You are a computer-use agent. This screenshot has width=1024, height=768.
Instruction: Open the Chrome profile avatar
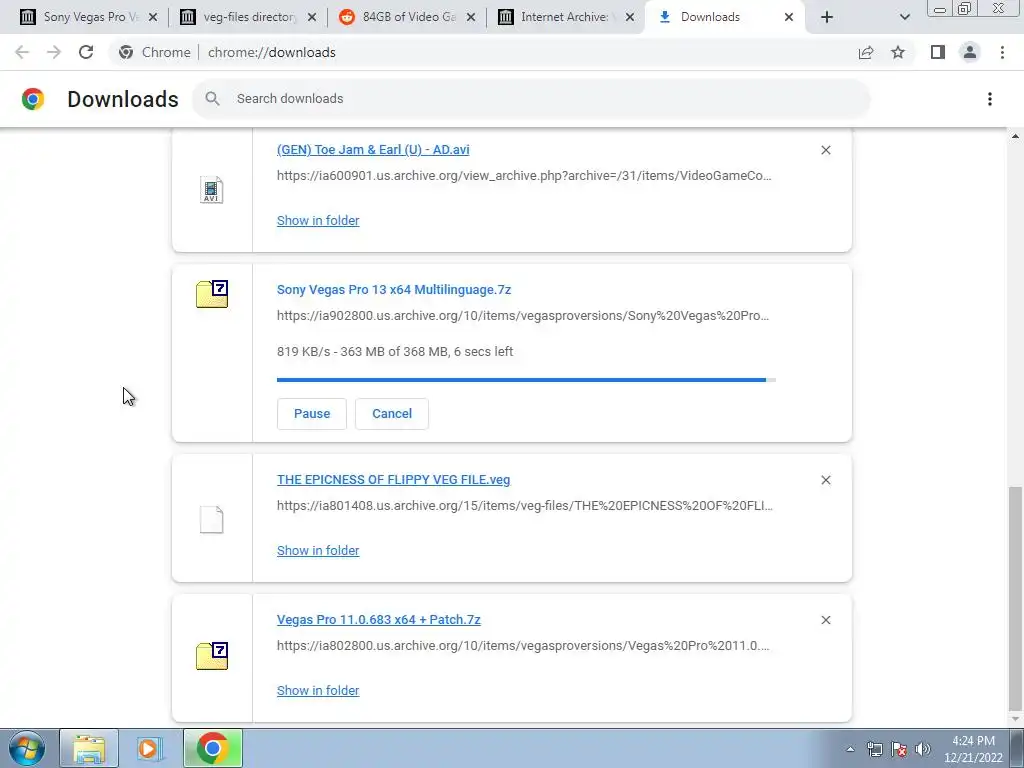pyautogui.click(x=970, y=52)
